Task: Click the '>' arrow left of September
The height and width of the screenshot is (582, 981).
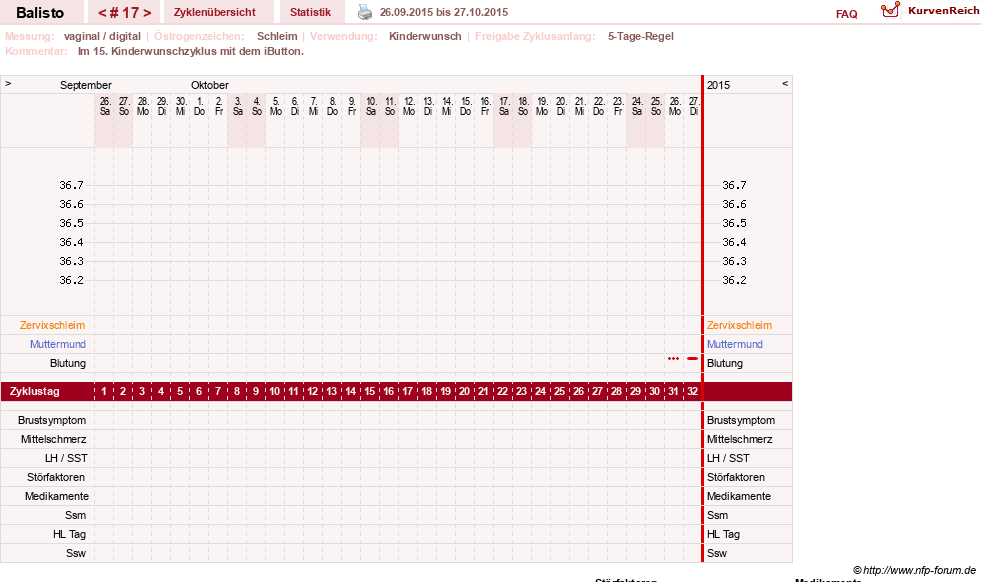Action: pos(8,83)
